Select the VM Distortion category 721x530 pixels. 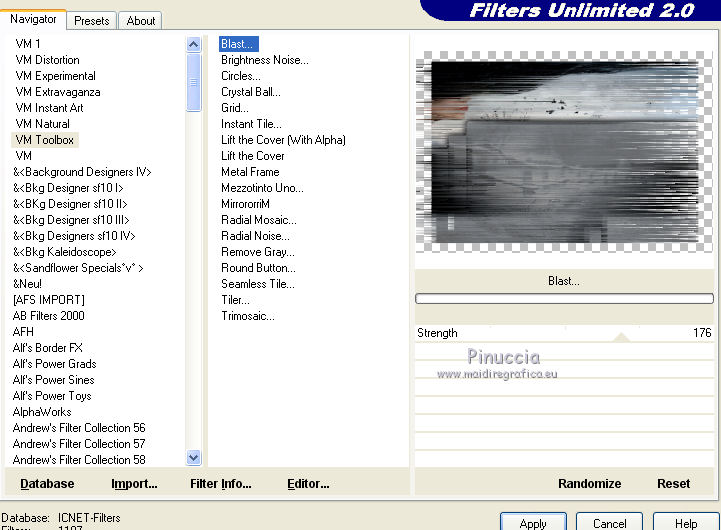click(47, 60)
